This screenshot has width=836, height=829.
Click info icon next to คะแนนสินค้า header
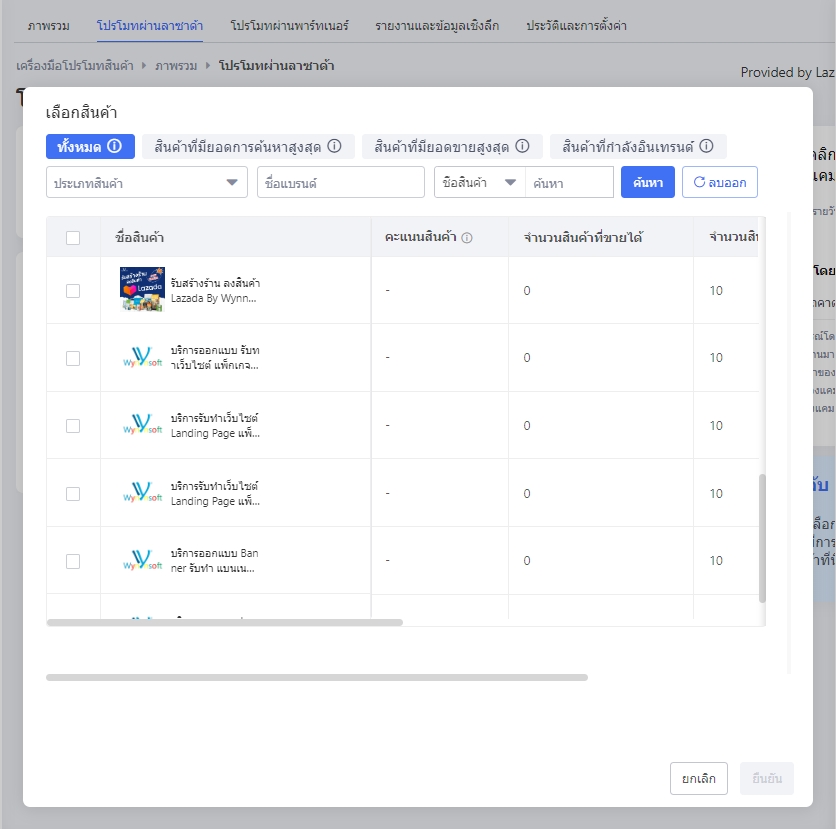pyautogui.click(x=467, y=238)
